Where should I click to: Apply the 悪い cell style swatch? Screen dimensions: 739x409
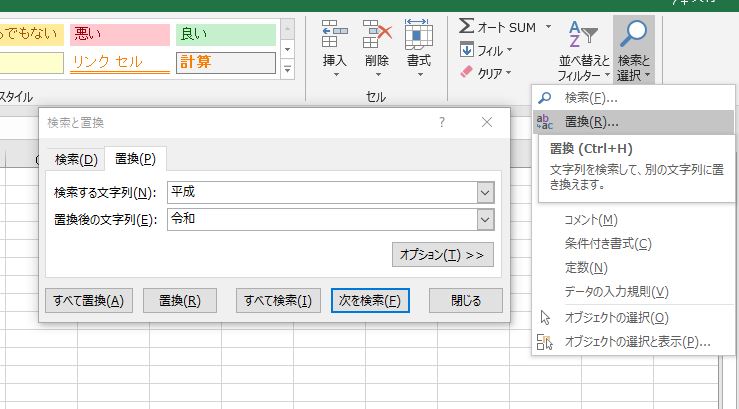120,35
